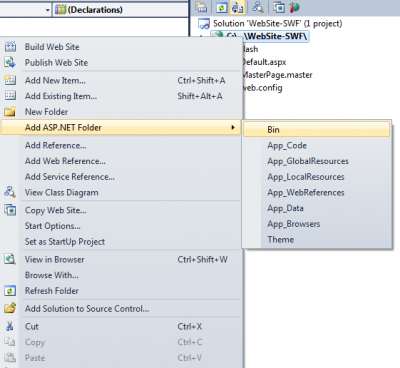Toggle the Nest Related Files toolbar icon
Screen dimensions: 400x368
237,7
